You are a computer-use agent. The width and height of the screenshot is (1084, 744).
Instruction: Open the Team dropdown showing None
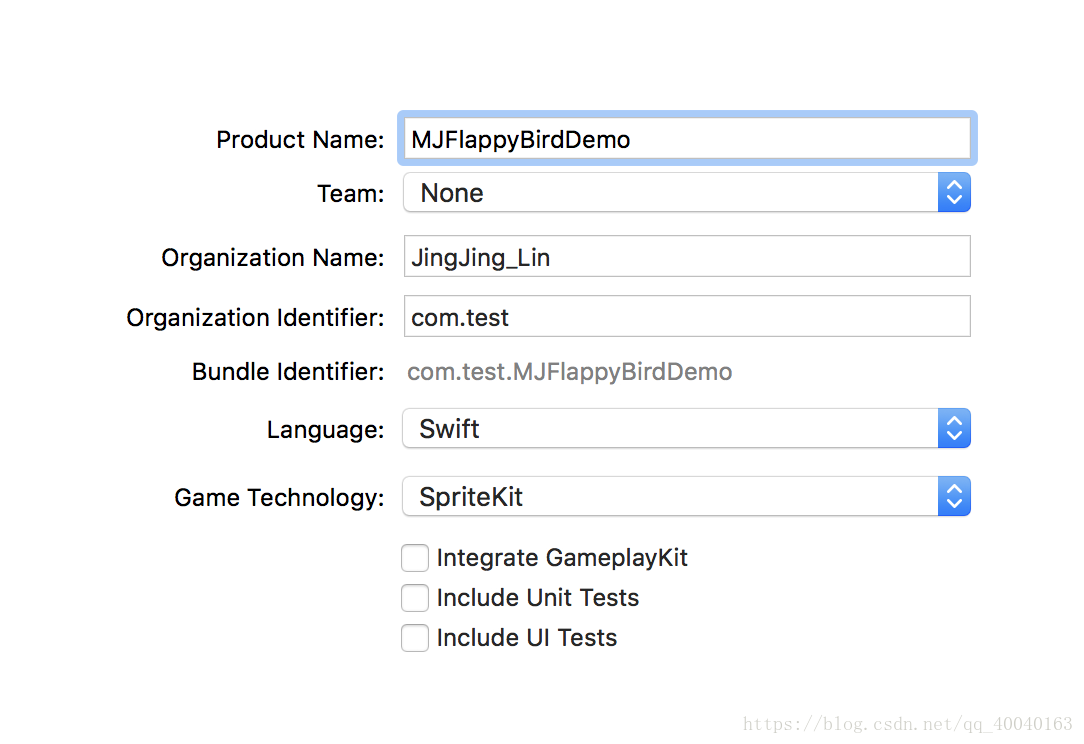pos(687,192)
